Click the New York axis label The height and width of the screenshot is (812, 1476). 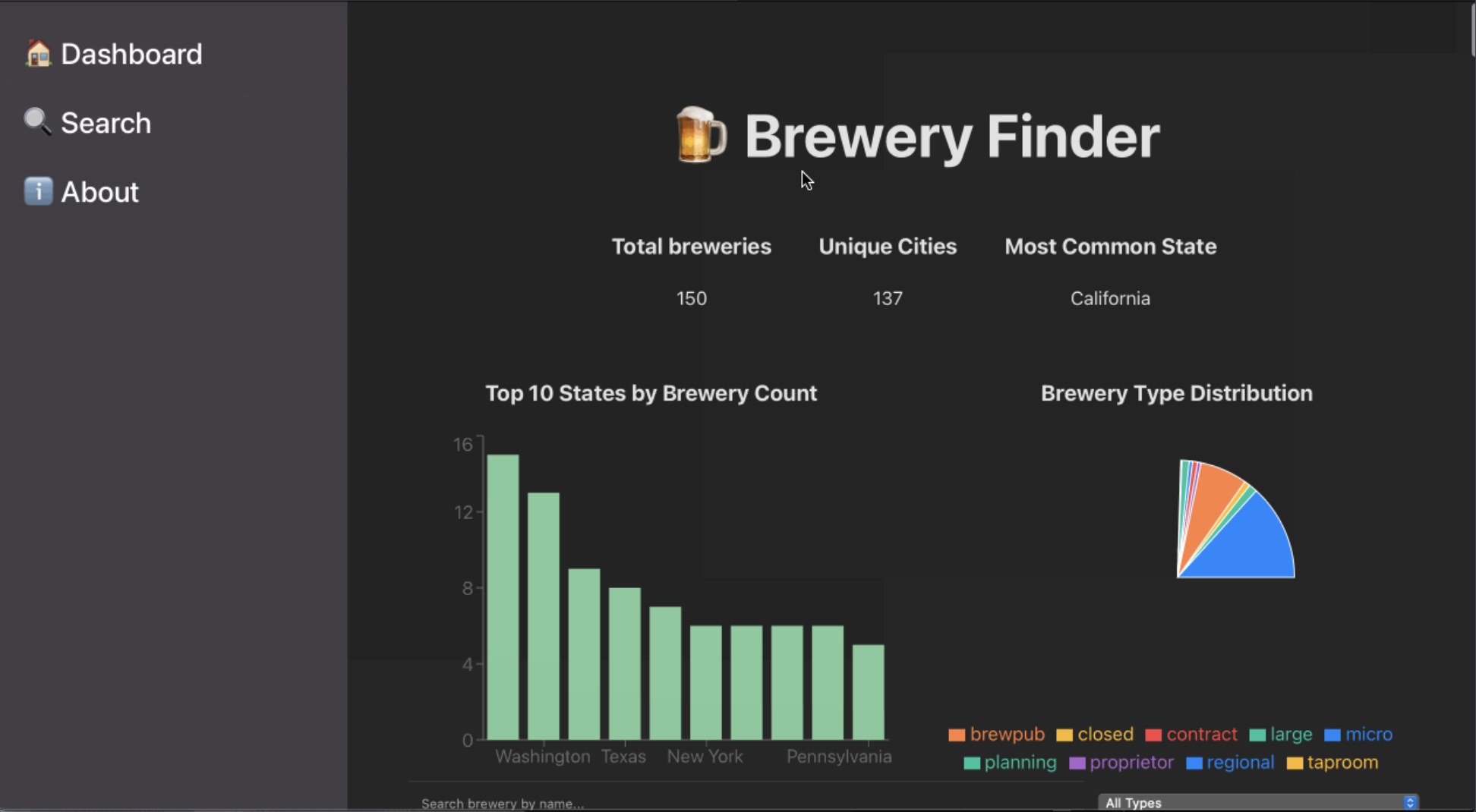(x=705, y=757)
